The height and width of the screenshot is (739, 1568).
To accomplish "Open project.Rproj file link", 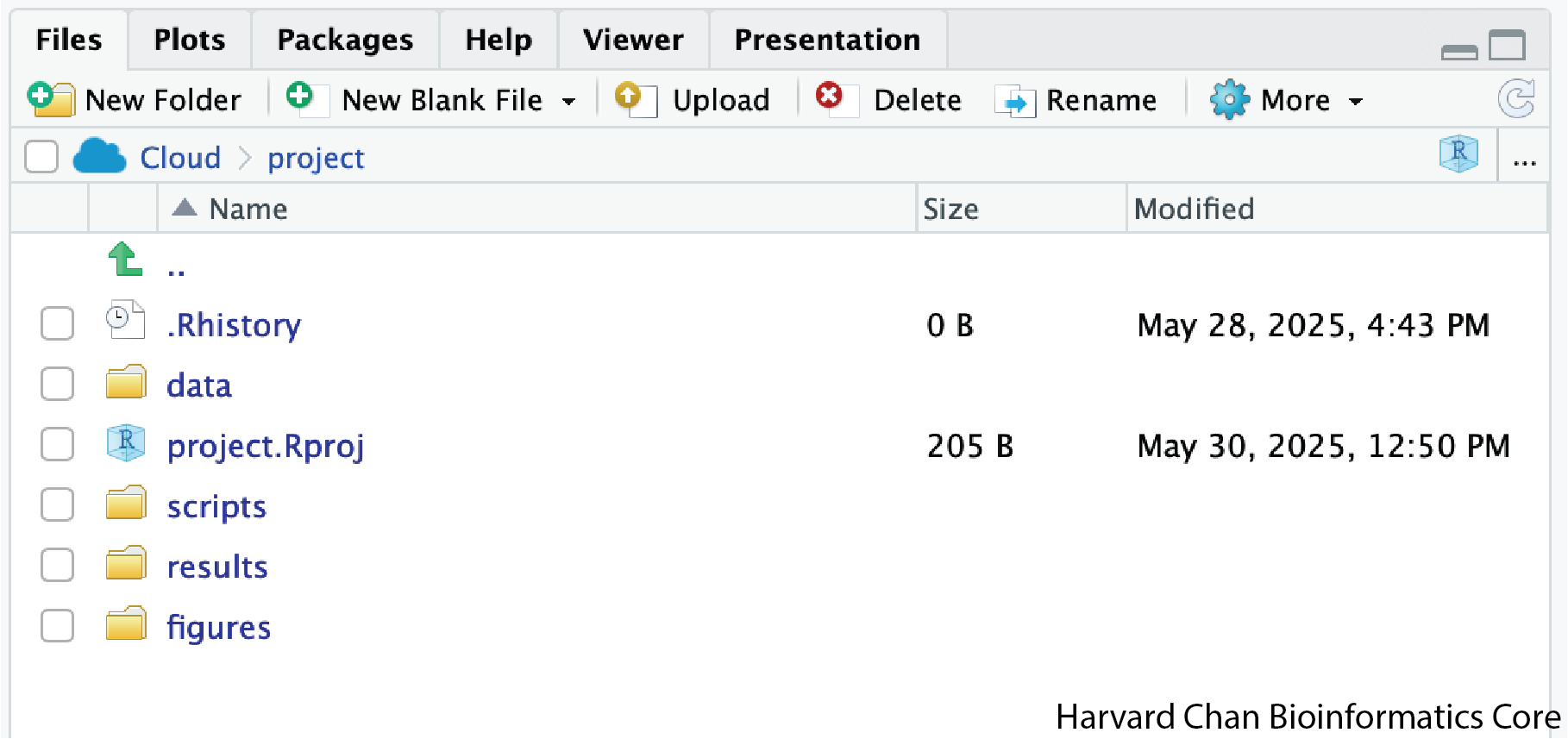I will [265, 446].
